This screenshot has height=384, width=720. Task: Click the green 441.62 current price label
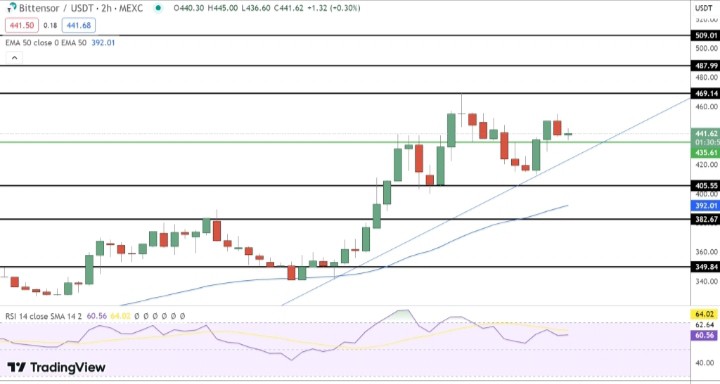click(x=705, y=133)
